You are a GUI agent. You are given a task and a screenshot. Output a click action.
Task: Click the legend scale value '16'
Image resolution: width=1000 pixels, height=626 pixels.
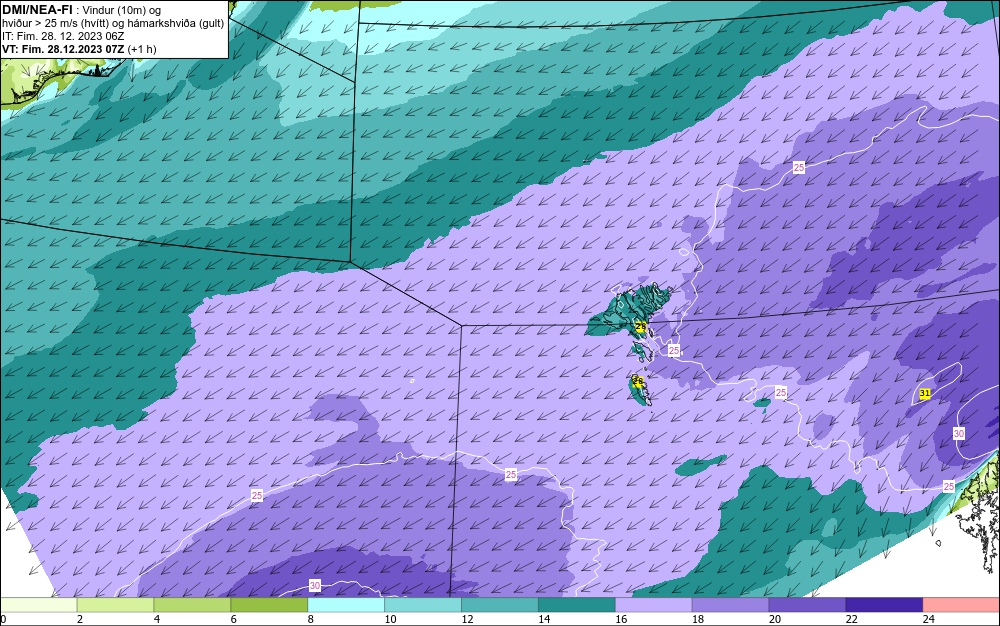click(621, 619)
